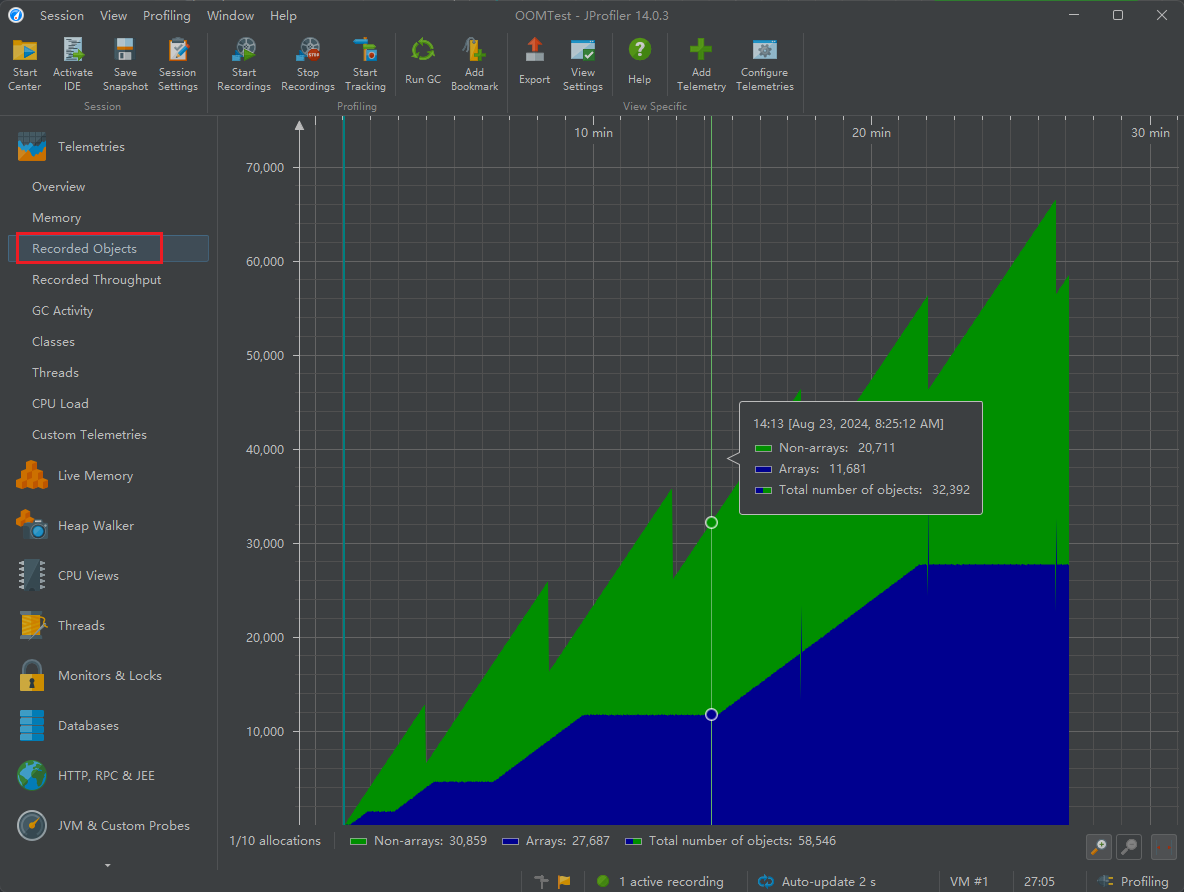Select Memory telemetry
This screenshot has height=892, width=1184.
point(109,218)
